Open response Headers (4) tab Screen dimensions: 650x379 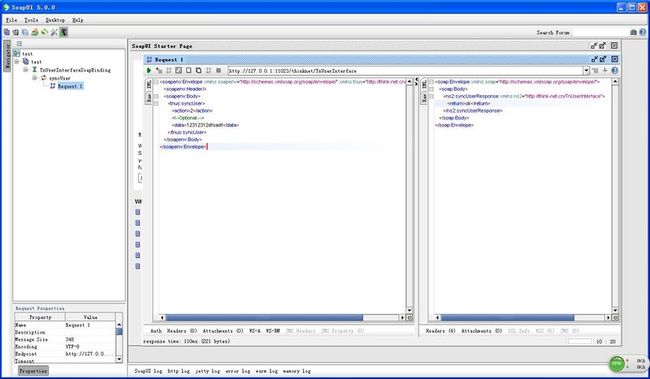click(x=440, y=331)
